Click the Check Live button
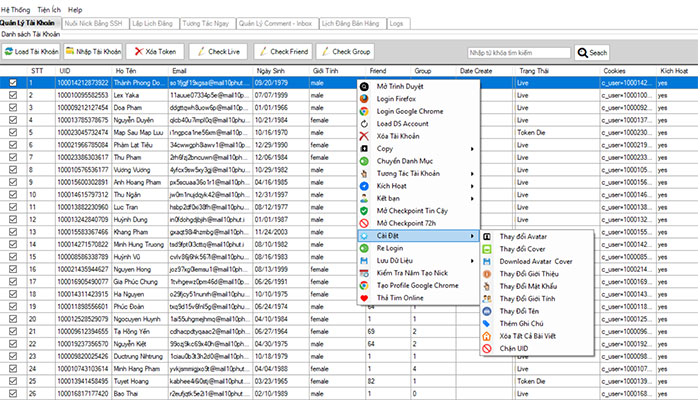The height and width of the screenshot is (400, 700). point(218,52)
